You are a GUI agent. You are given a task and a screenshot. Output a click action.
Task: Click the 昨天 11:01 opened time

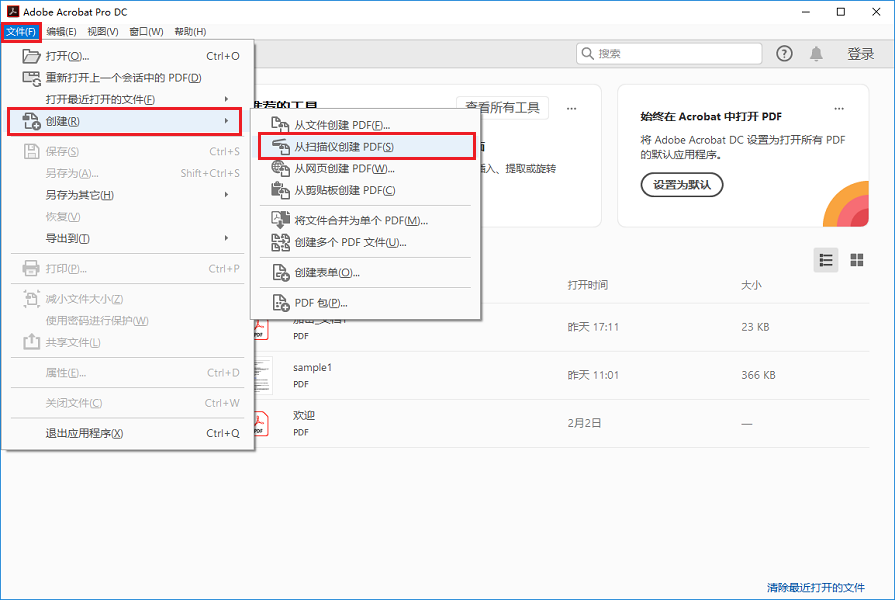tap(593, 375)
